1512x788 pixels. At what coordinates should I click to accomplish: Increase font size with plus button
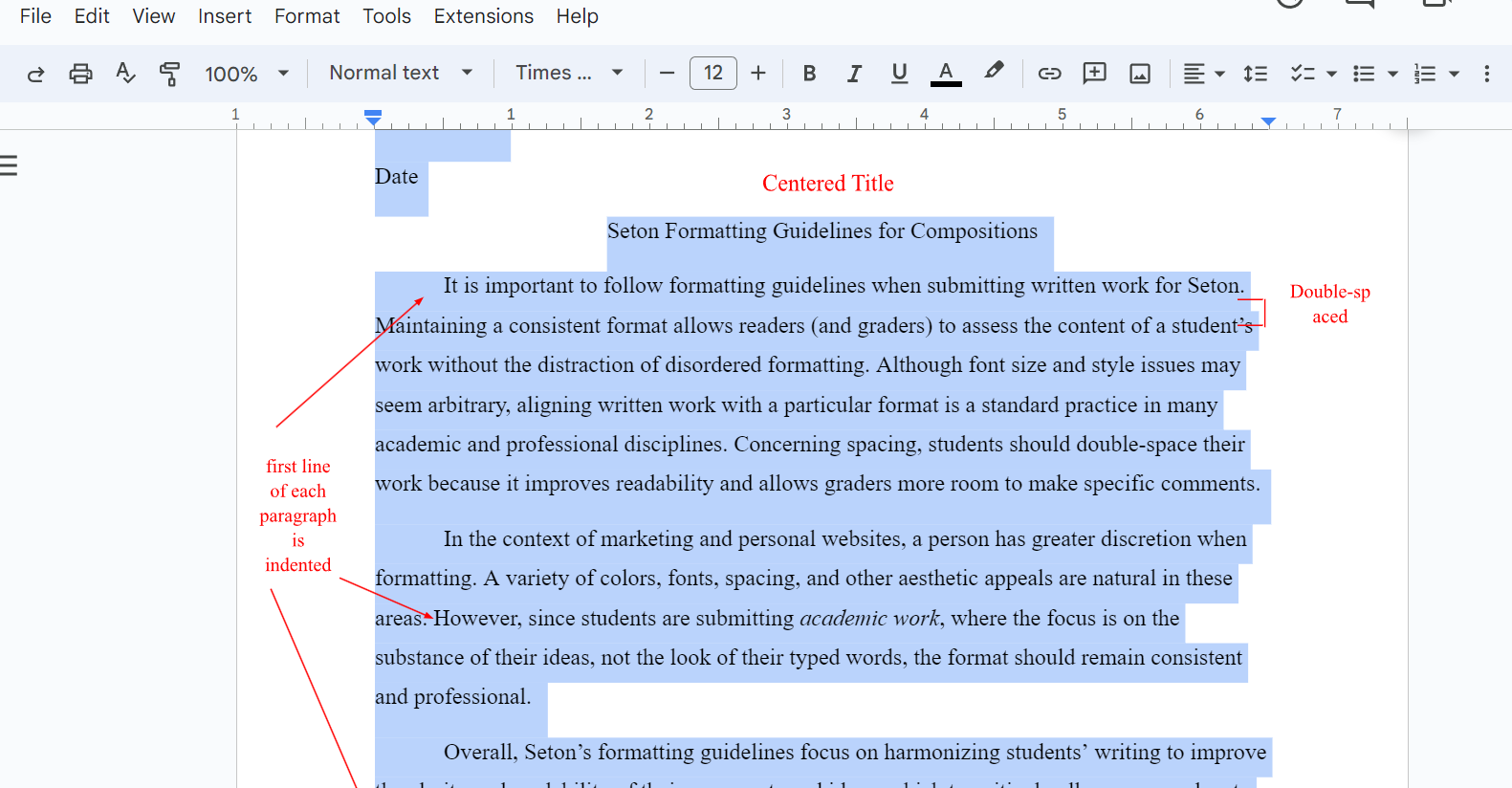point(758,73)
